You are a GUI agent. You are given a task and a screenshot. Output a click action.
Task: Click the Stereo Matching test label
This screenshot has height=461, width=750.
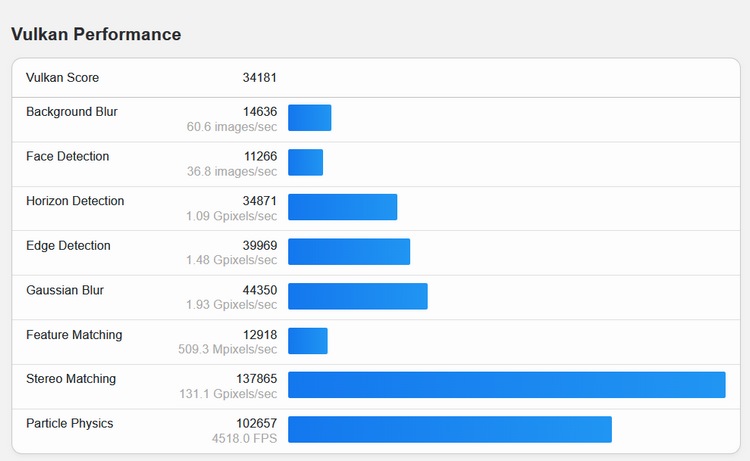click(71, 379)
